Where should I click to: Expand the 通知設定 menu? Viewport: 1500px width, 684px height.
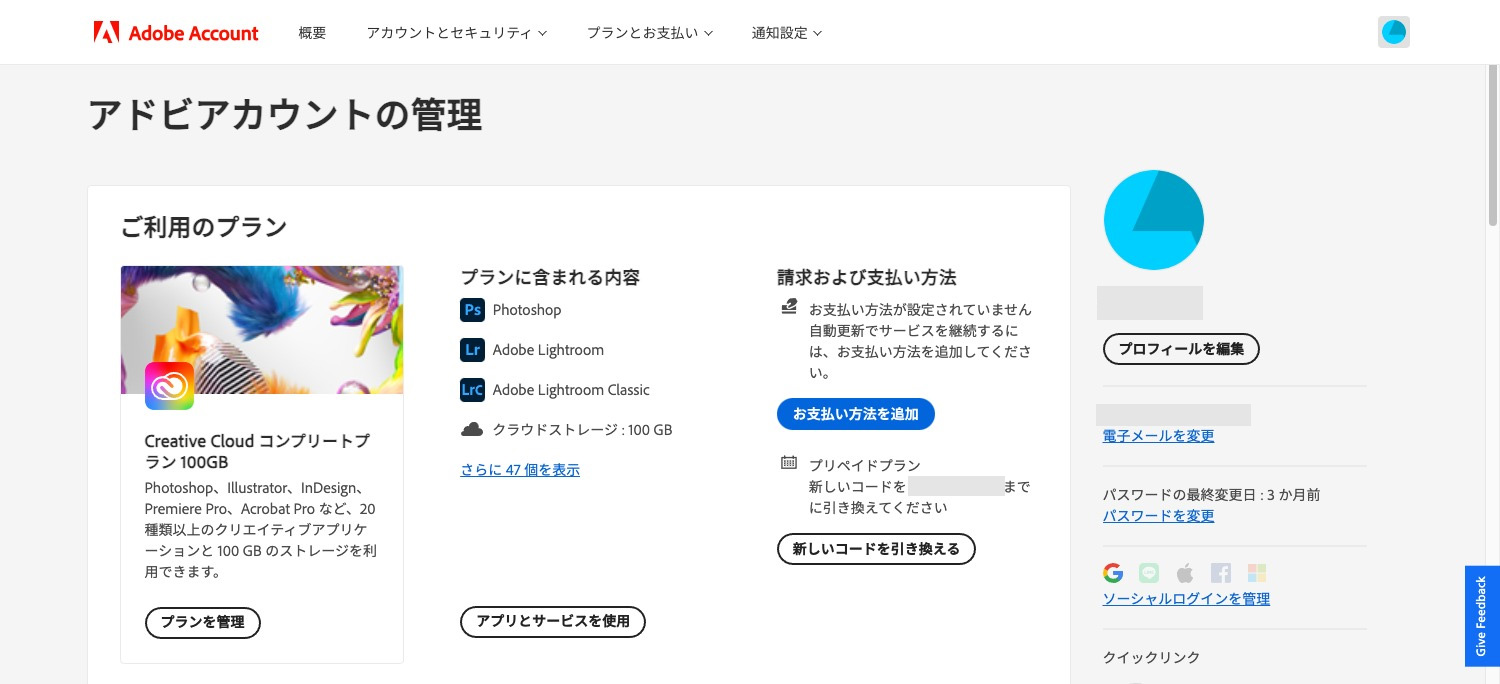tap(787, 33)
